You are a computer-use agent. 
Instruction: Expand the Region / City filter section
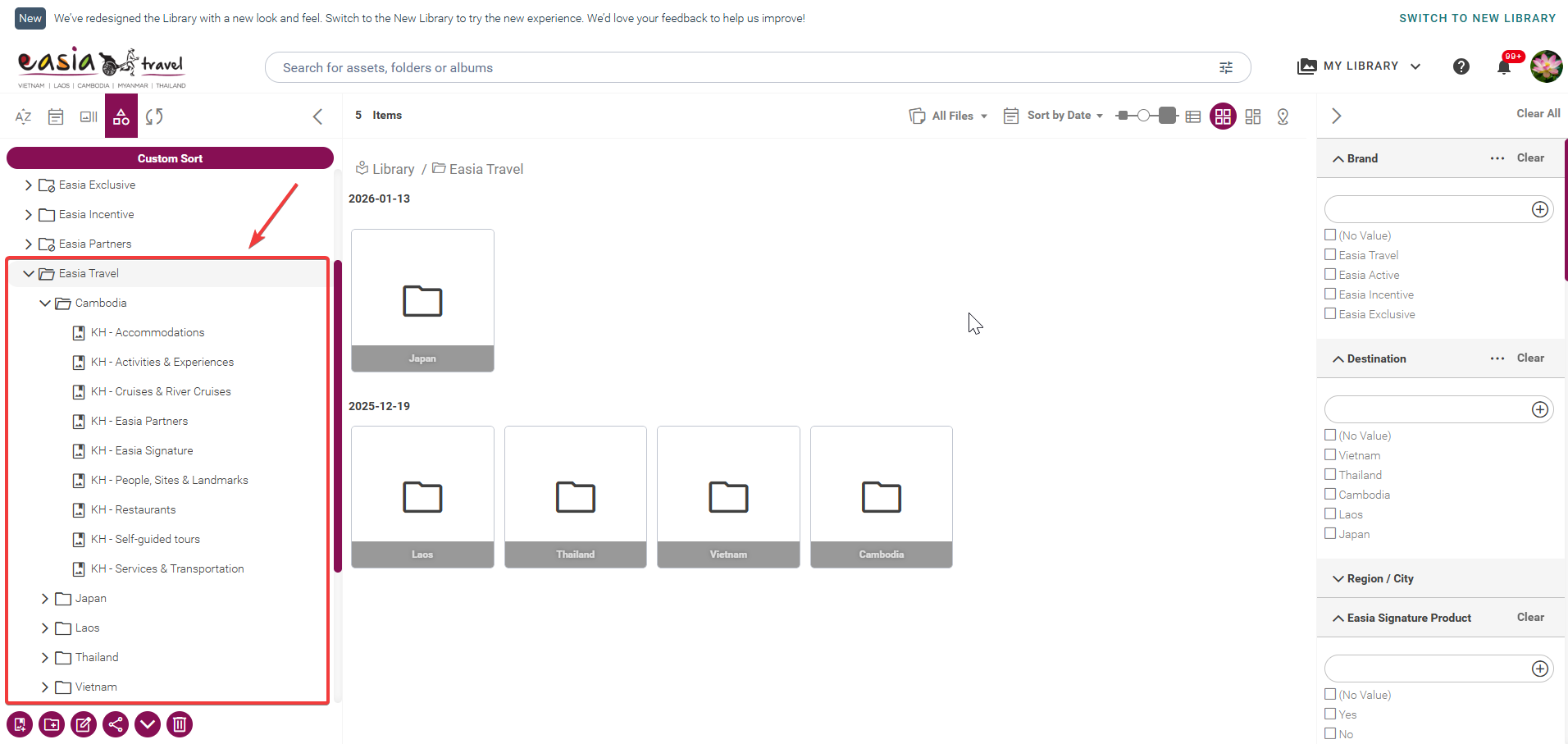coord(1338,578)
